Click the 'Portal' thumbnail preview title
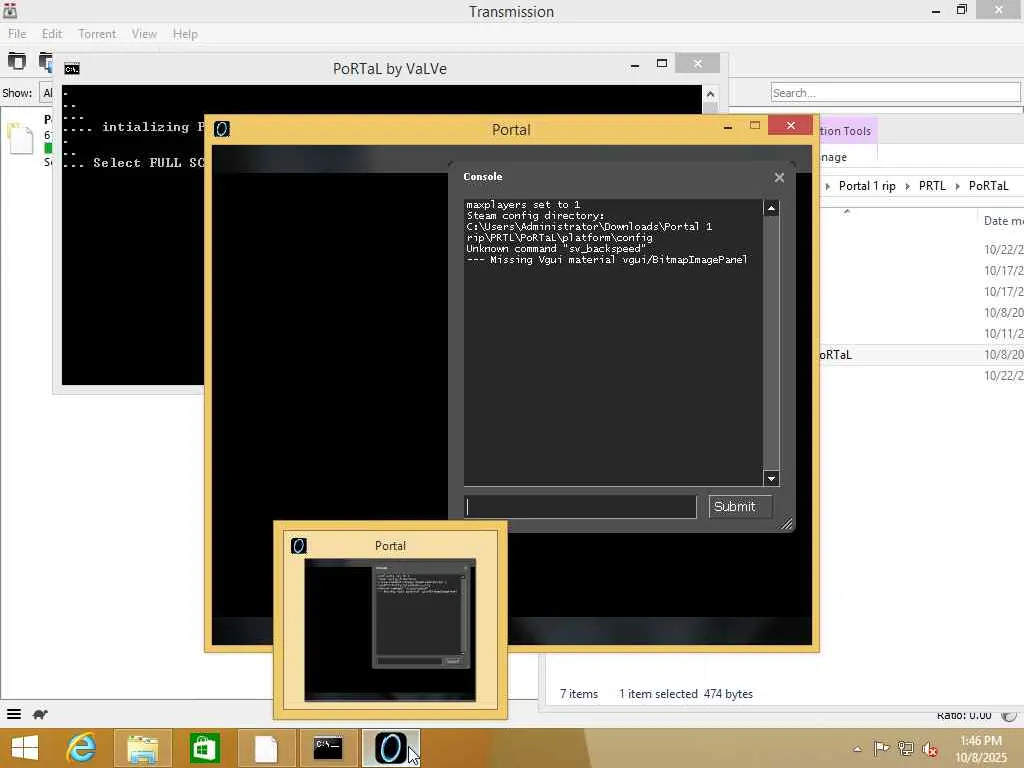1024x768 pixels. (390, 546)
